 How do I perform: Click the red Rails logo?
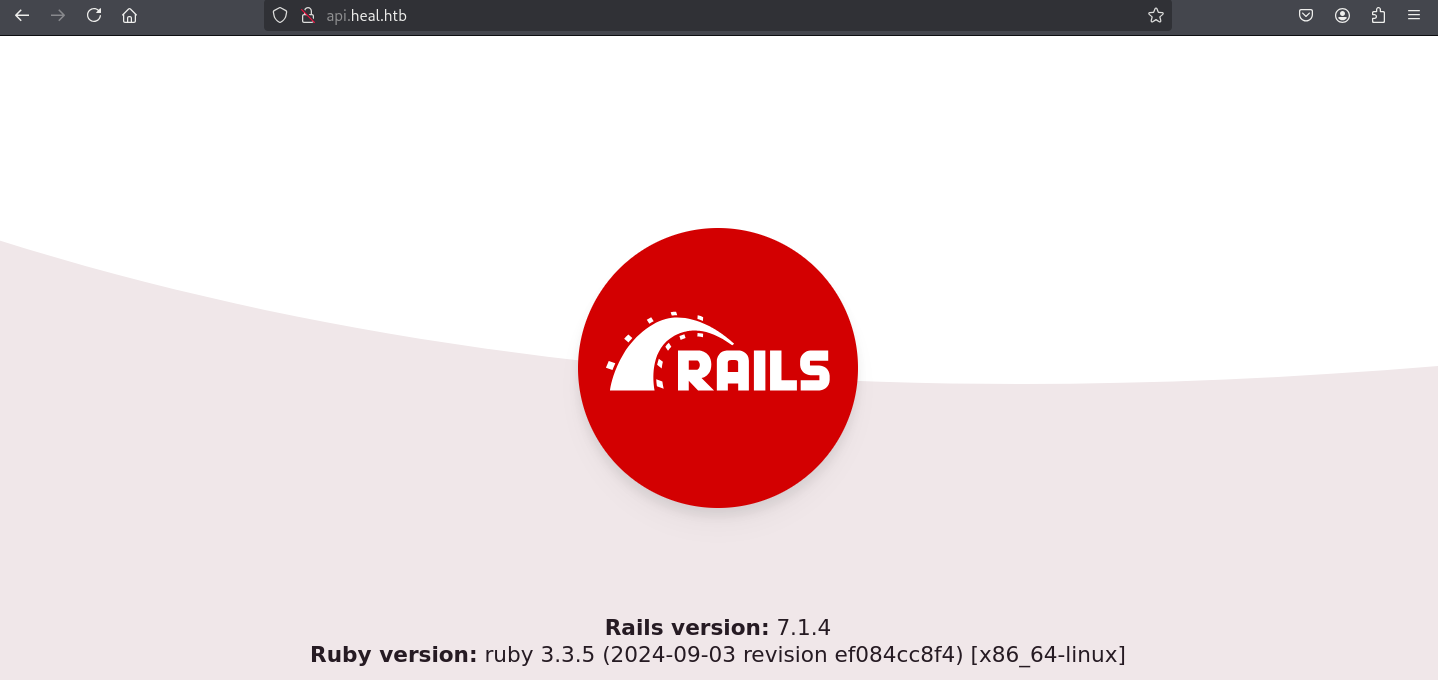718,368
